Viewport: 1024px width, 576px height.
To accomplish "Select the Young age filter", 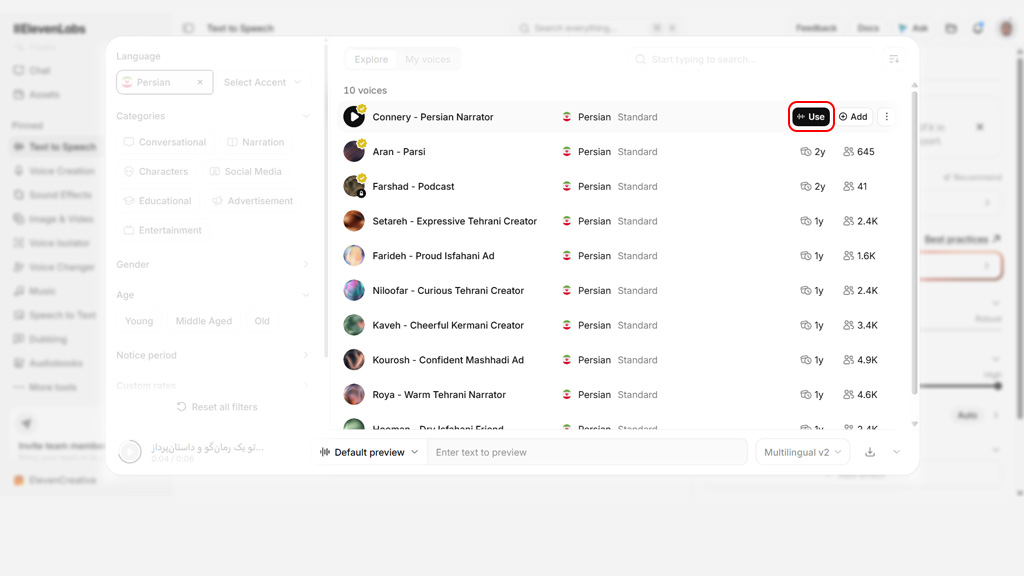I will pos(139,321).
